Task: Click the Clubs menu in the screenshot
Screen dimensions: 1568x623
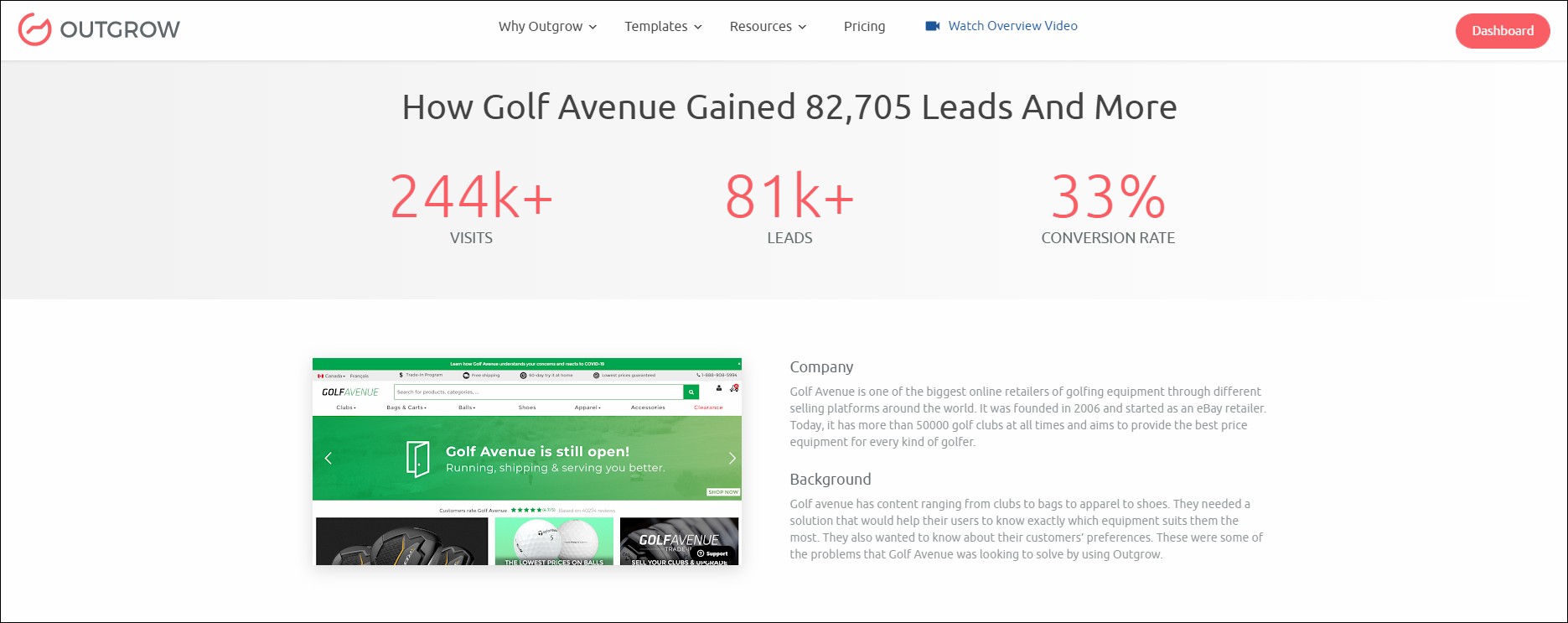Action: 346,408
